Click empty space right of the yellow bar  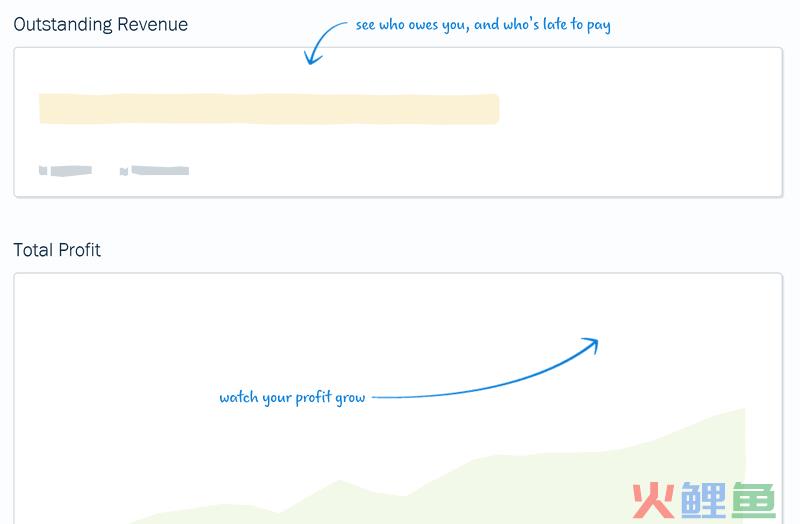(638, 109)
